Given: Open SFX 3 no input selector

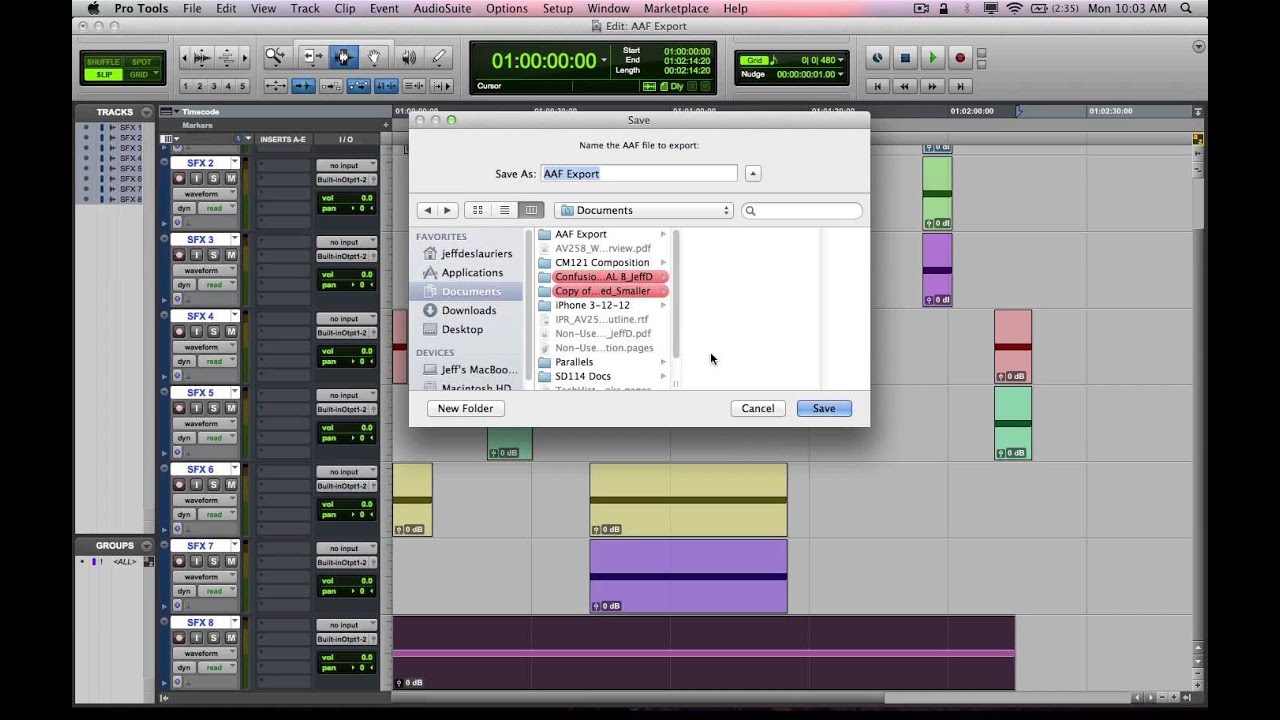Looking at the screenshot, I should point(347,242).
